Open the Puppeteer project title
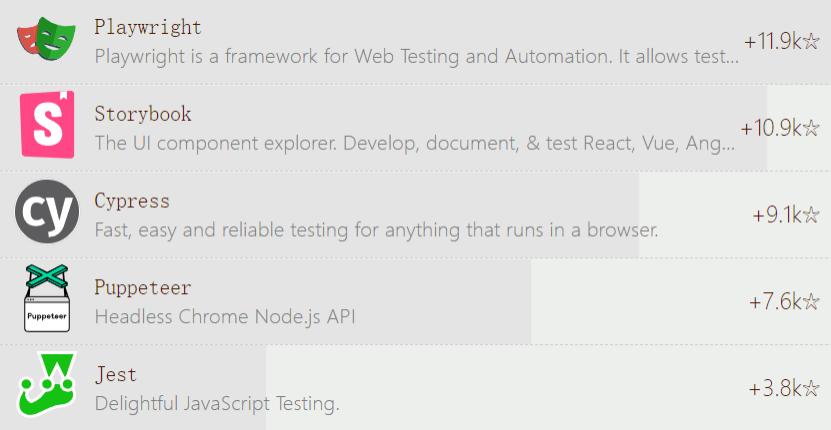 142,288
